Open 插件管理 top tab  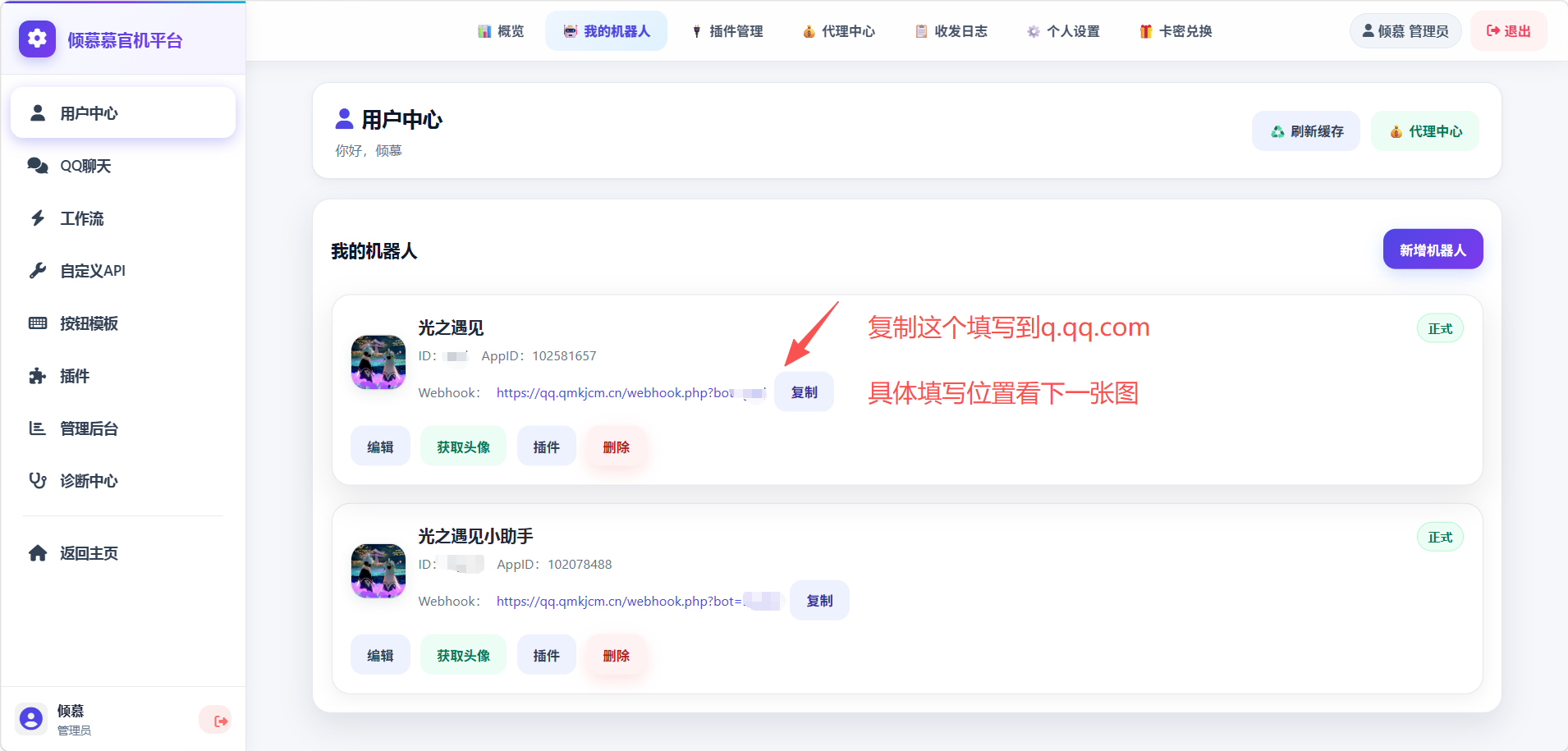click(727, 31)
